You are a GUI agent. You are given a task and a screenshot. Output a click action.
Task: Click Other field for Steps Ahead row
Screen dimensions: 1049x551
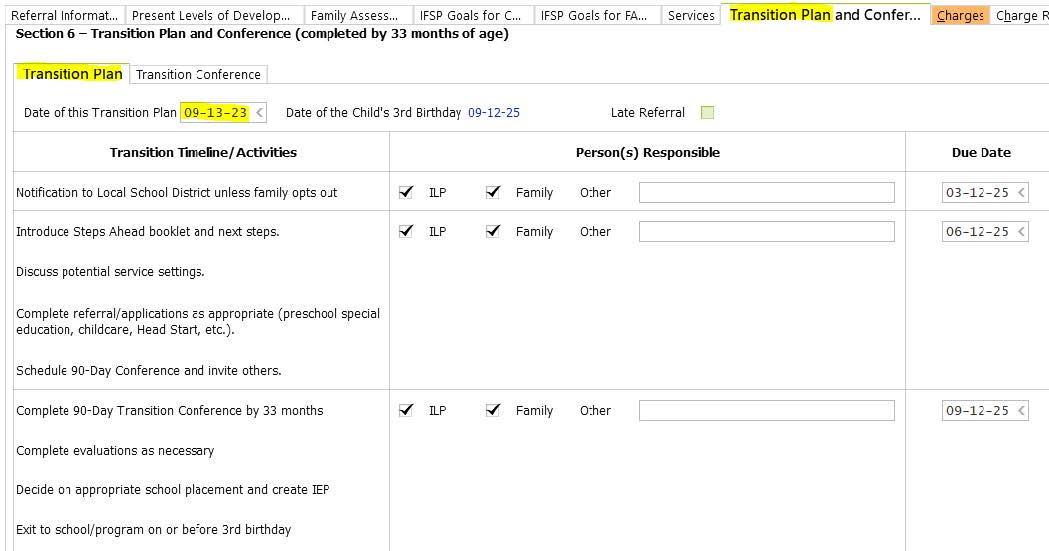(766, 232)
